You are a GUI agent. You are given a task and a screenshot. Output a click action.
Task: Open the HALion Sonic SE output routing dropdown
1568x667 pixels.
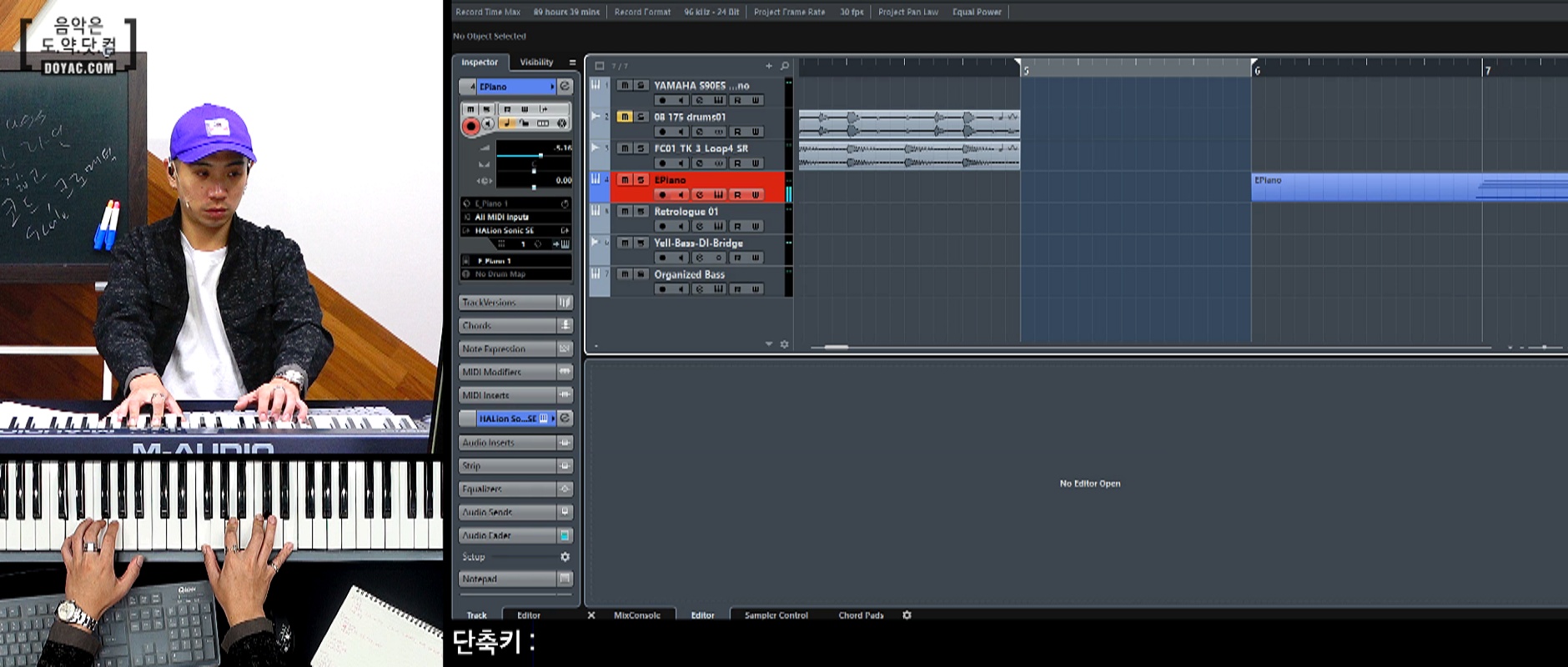pyautogui.click(x=516, y=230)
